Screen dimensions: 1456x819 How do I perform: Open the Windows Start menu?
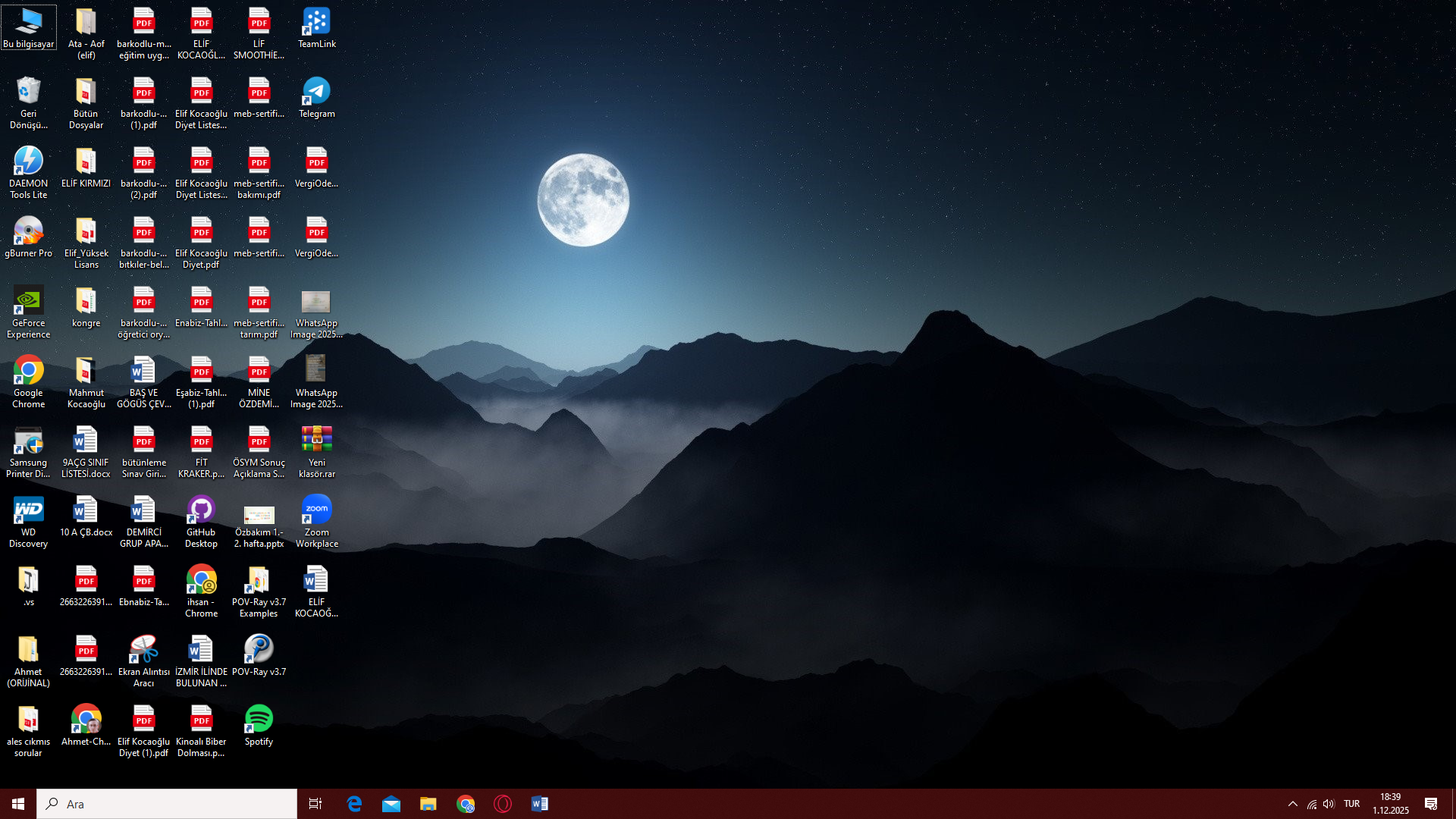pos(18,804)
